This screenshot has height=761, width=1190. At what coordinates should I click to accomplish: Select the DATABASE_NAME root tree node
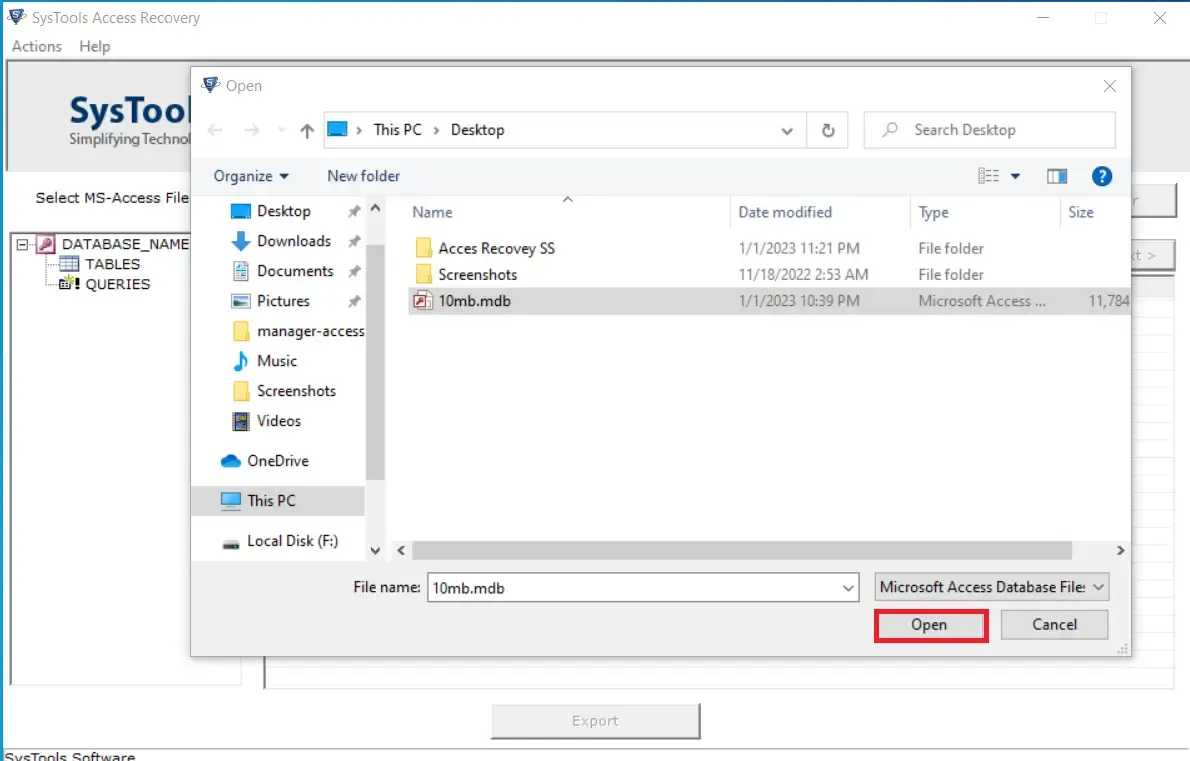click(x=125, y=244)
